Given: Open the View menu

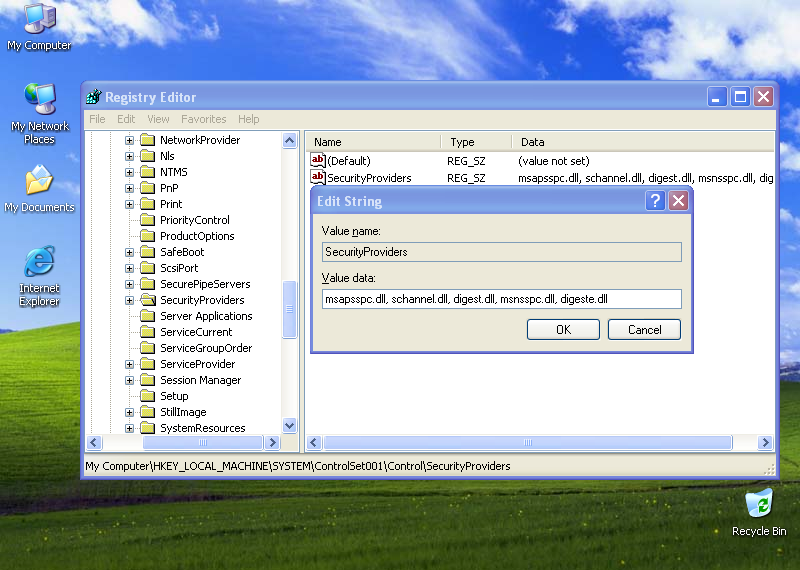Looking at the screenshot, I should pos(158,119).
